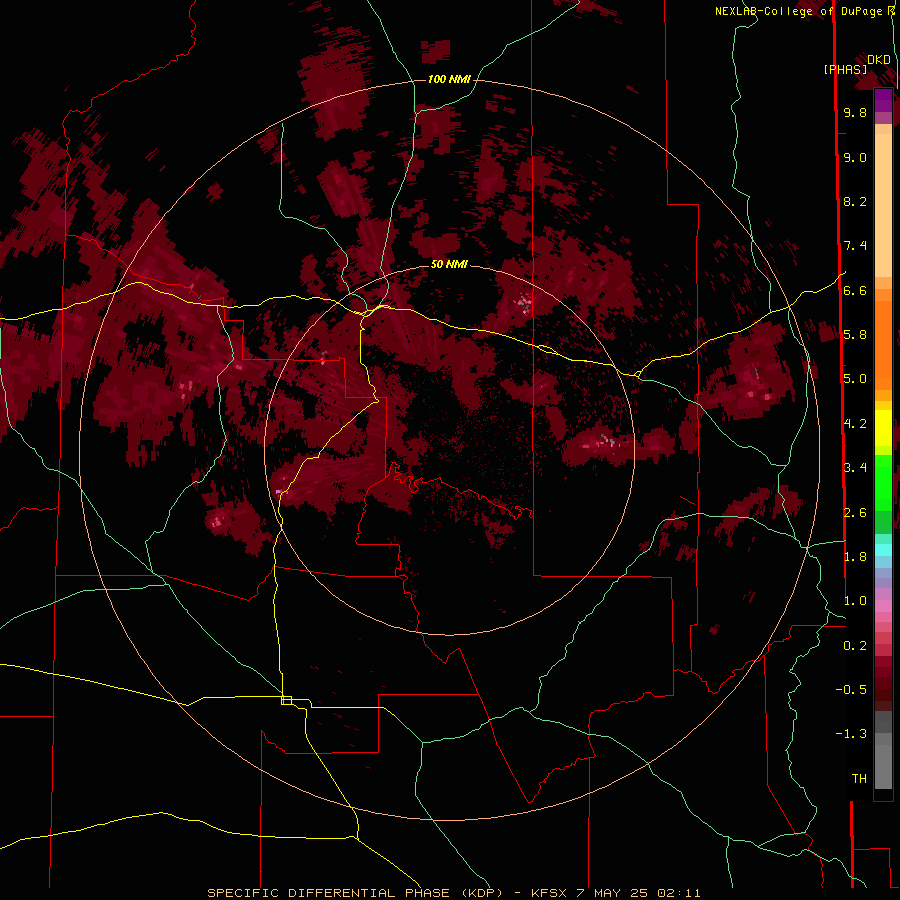The width and height of the screenshot is (900, 900).
Task: Click the 5.8 value on the color scale
Action: (x=855, y=335)
